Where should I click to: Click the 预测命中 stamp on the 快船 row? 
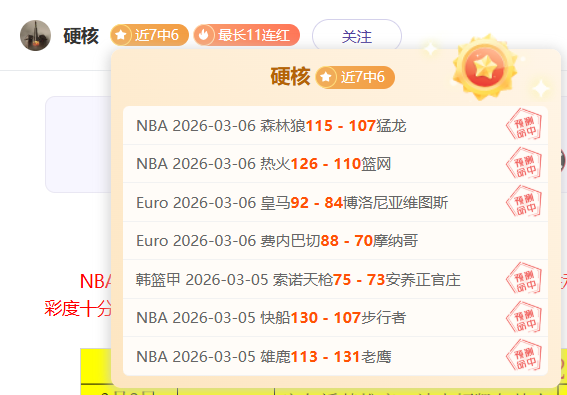click(x=524, y=317)
